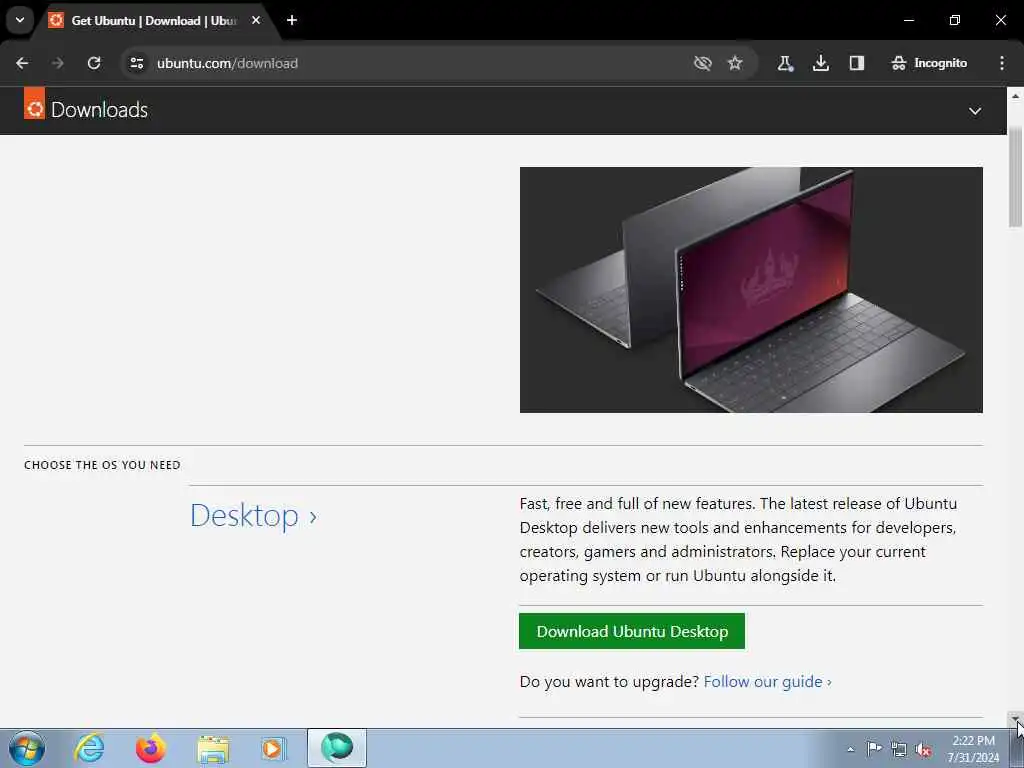
Task: Open Action Center flag icon
Action: coord(874,748)
